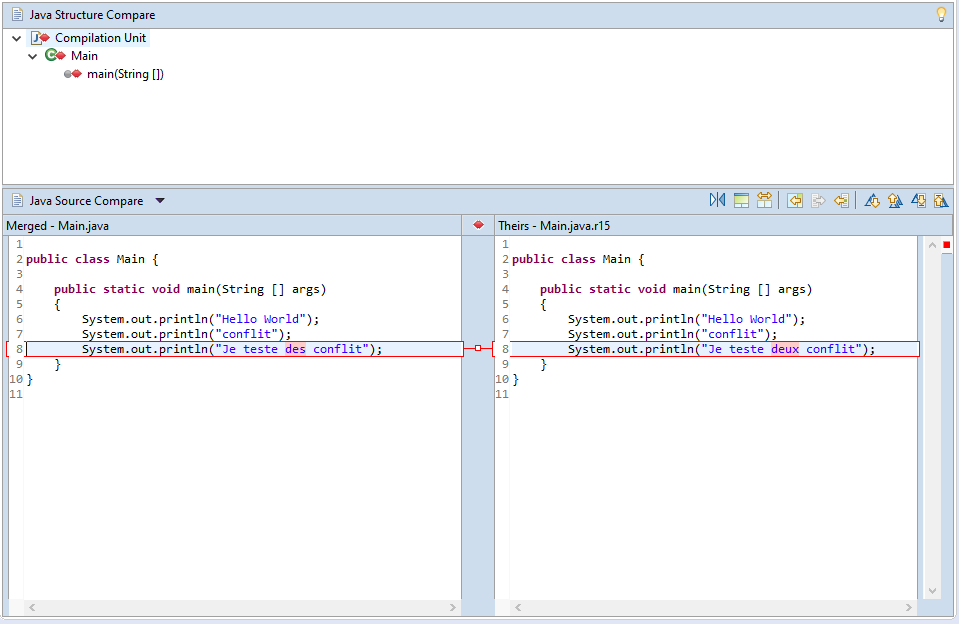Open the Java Source Compare dropdown arrow
This screenshot has width=959, height=624.
160,201
